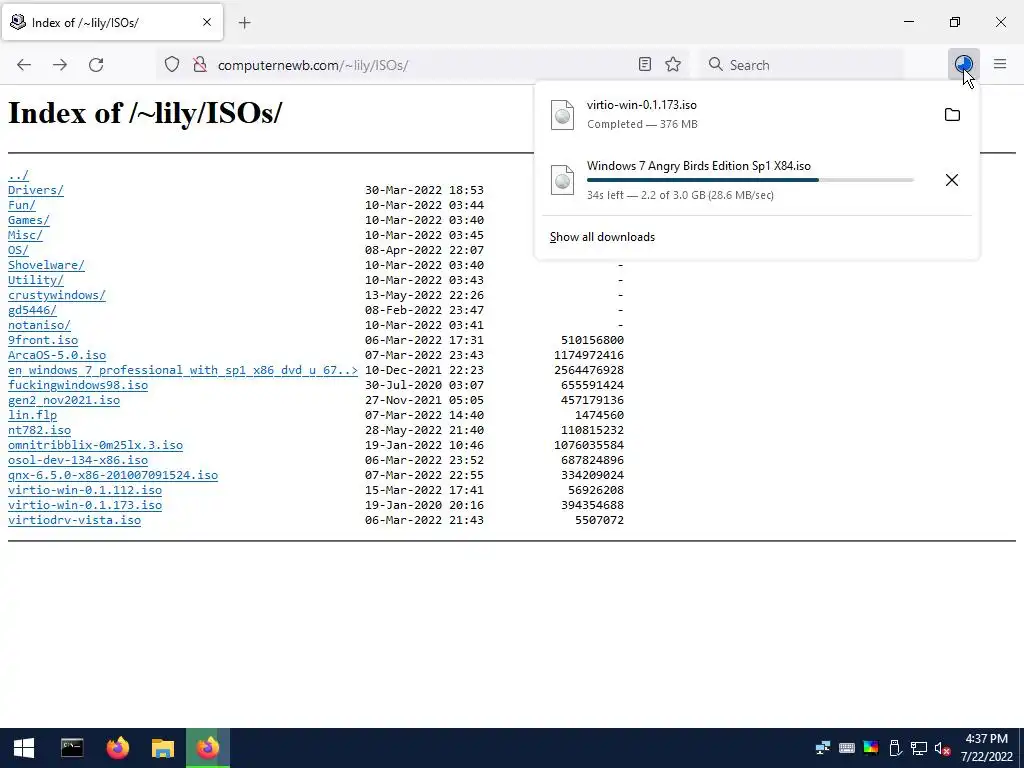Screen dimensions: 1024x768
Task: Click en_windows_7_professional_with_sp1 iso link
Action: click(x=183, y=370)
